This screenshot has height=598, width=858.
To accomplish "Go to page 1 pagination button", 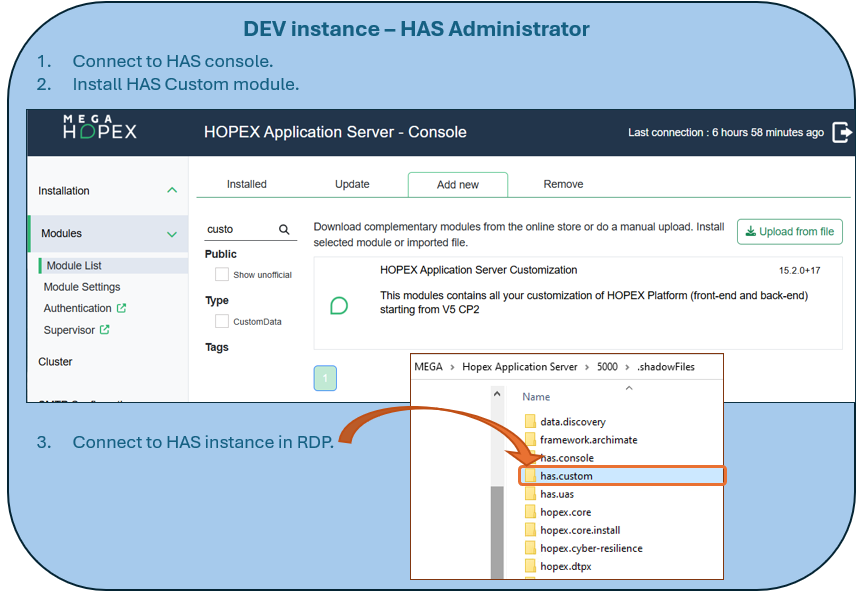I will (x=325, y=378).
